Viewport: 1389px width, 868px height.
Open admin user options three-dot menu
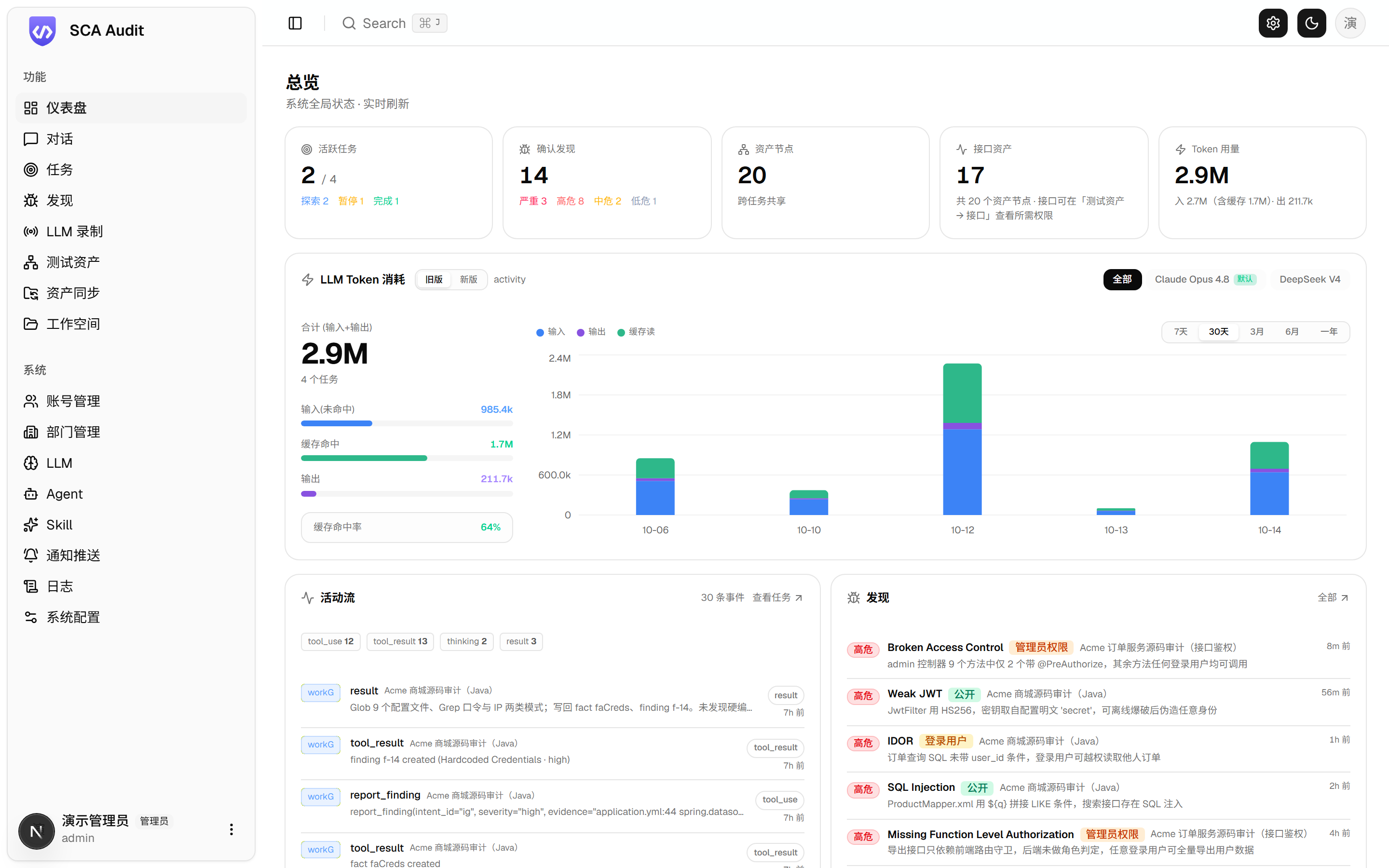click(x=231, y=829)
